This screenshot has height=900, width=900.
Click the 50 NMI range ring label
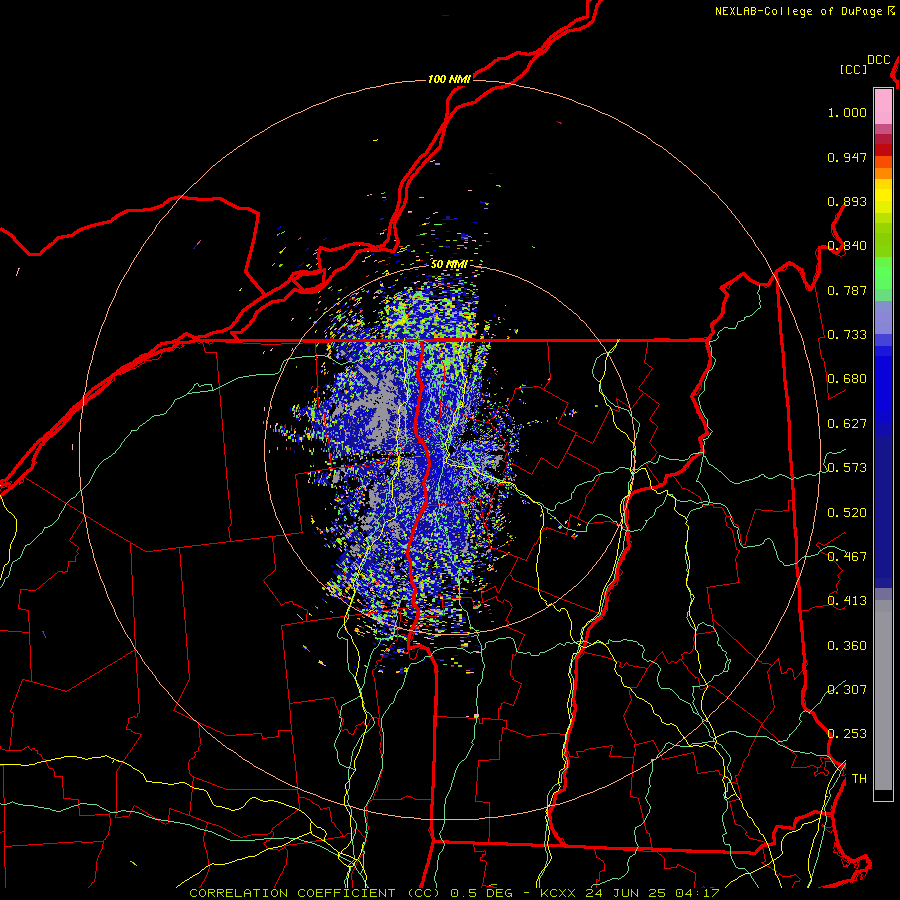[x=449, y=264]
